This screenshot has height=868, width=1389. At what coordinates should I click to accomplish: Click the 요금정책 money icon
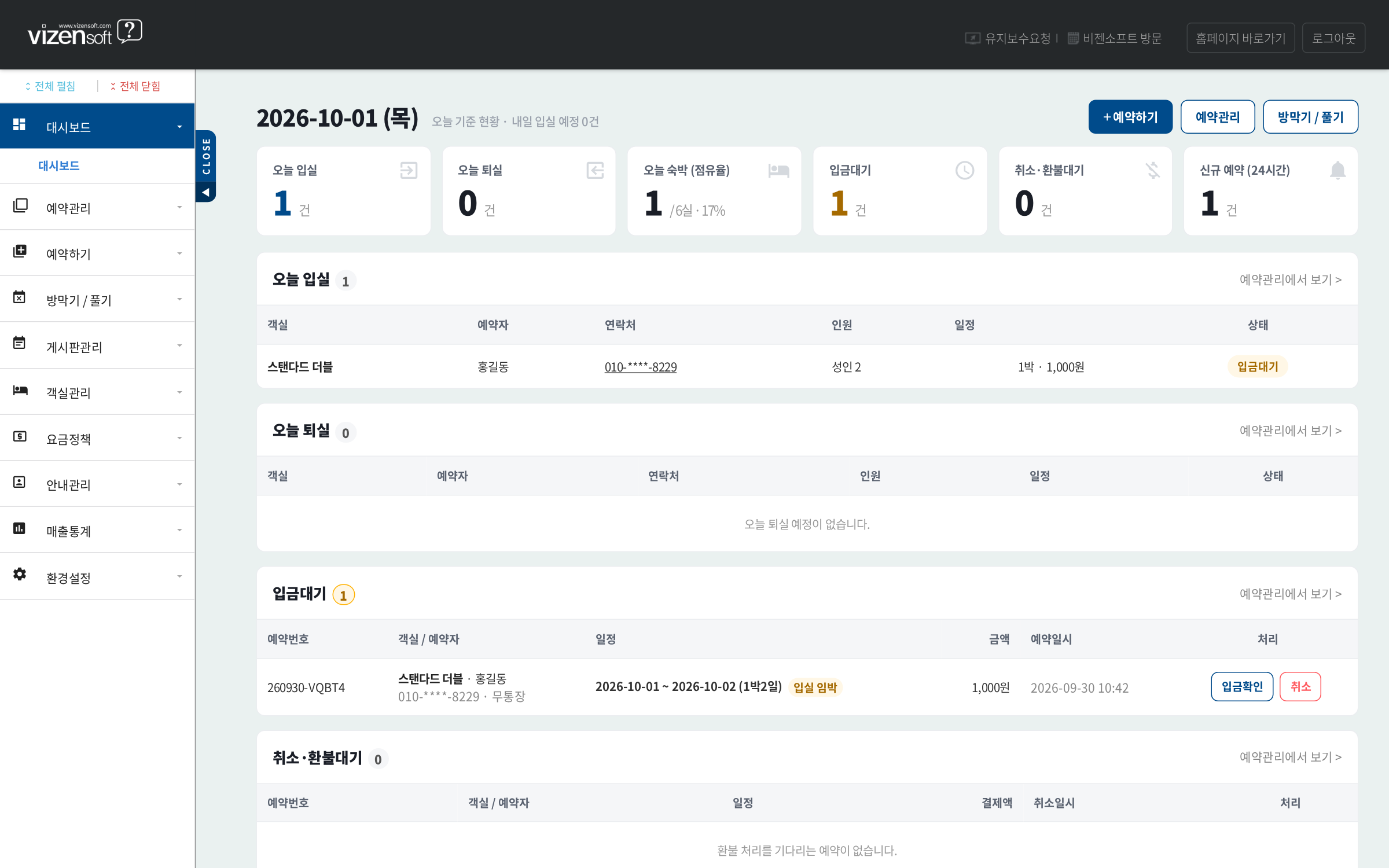point(20,436)
